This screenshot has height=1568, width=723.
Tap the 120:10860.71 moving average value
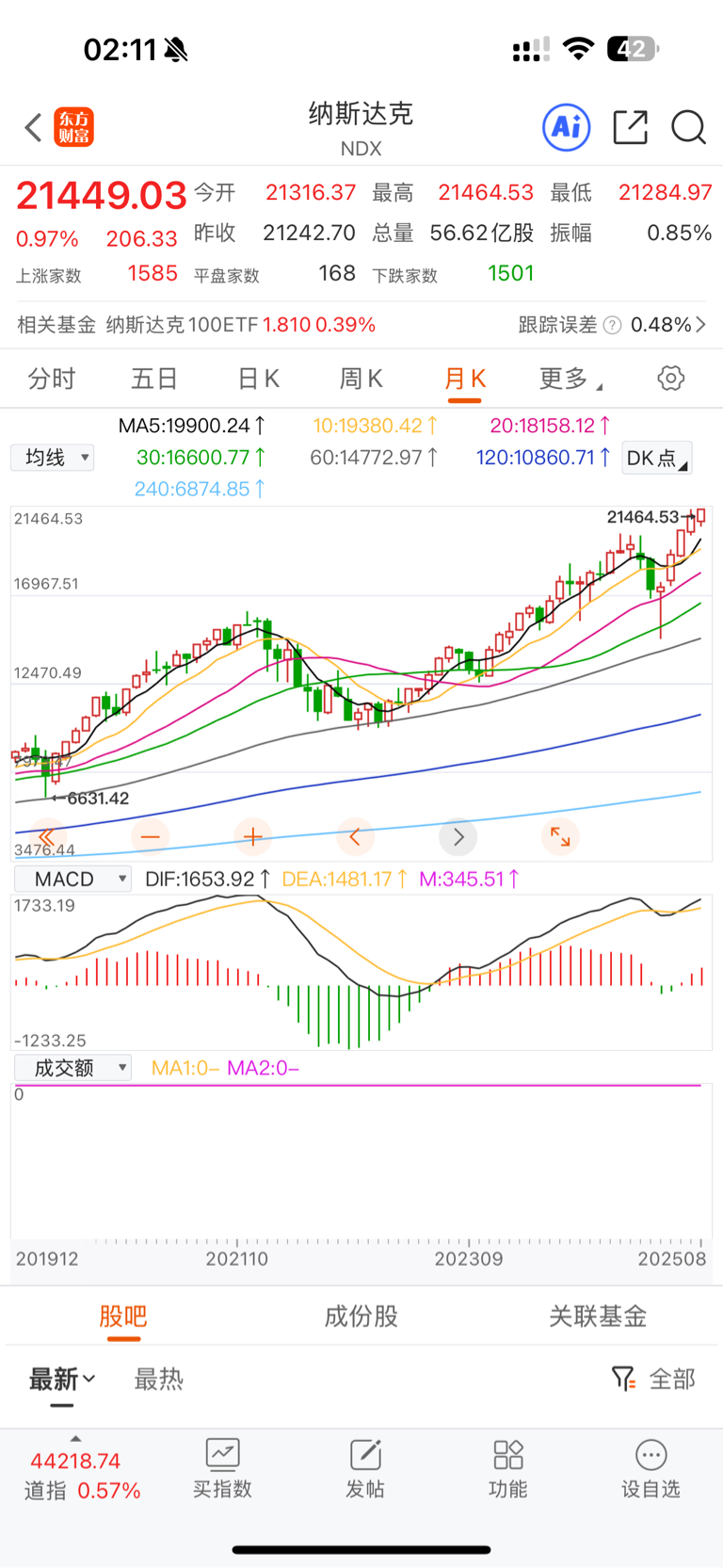coord(543,458)
